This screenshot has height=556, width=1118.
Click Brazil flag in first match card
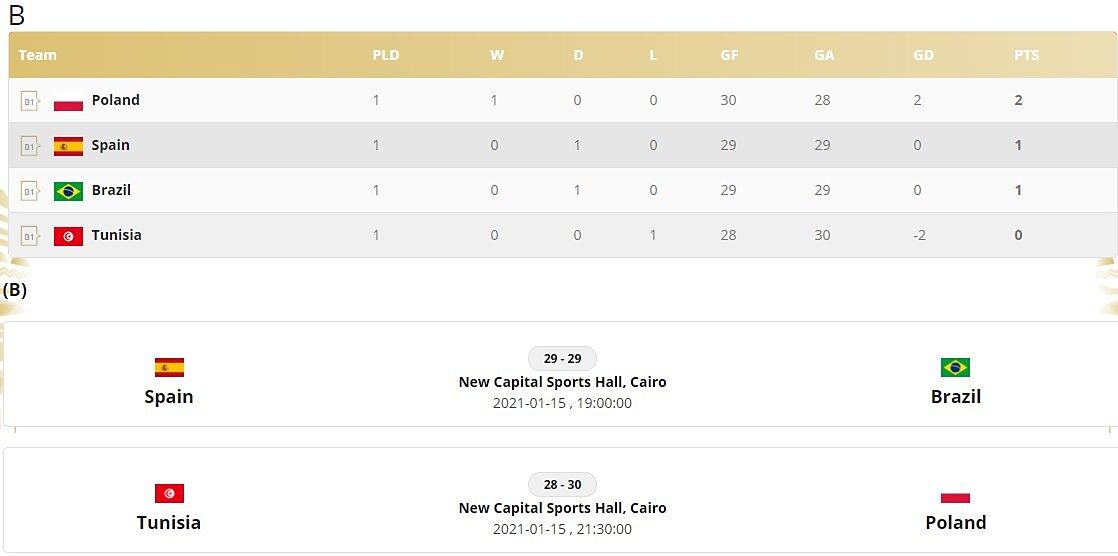pos(955,367)
